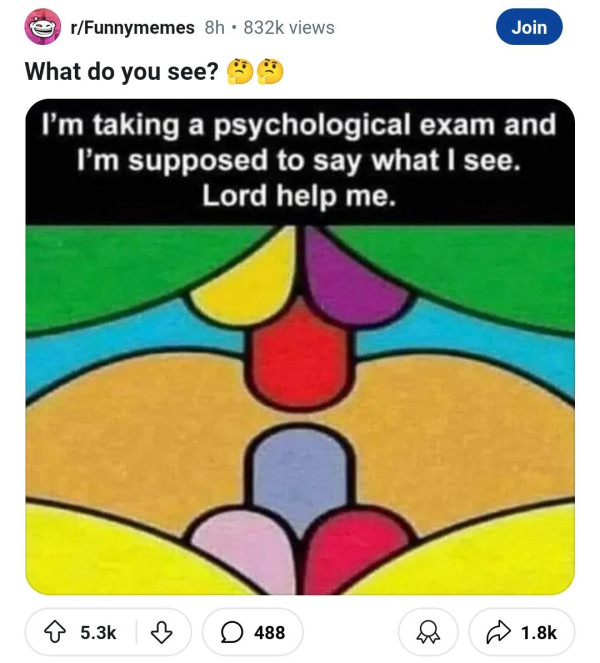600x663 pixels.
Task: Click the 1.8k share count
Action: [x=539, y=632]
